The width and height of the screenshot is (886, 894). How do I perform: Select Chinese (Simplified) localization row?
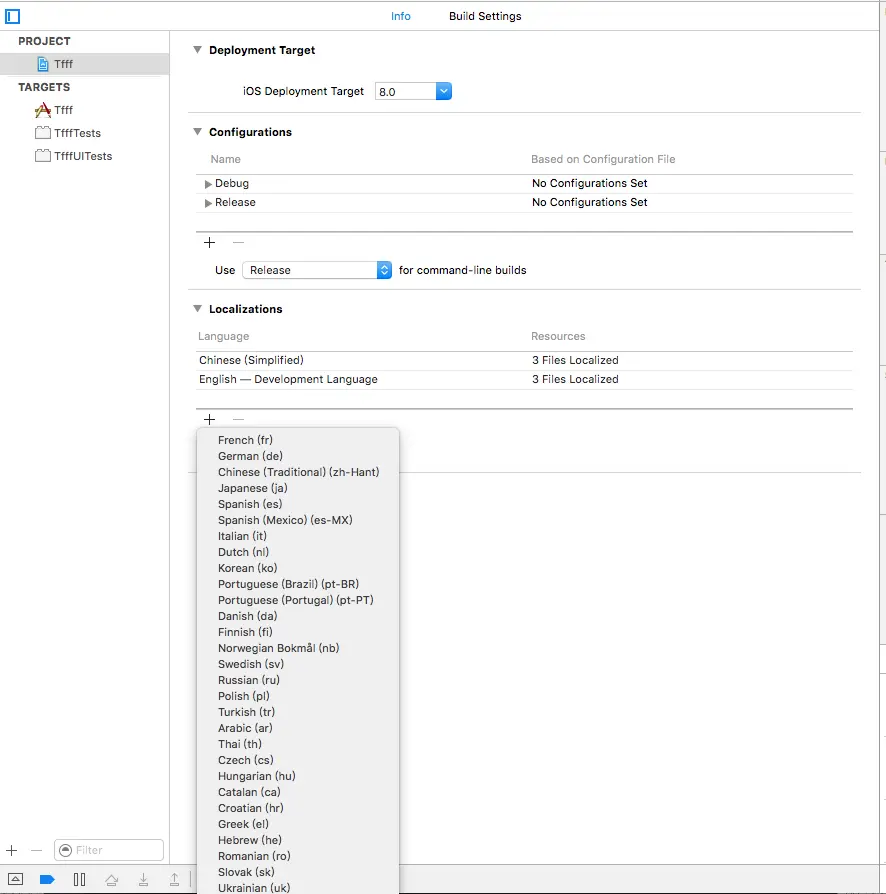click(x=524, y=360)
